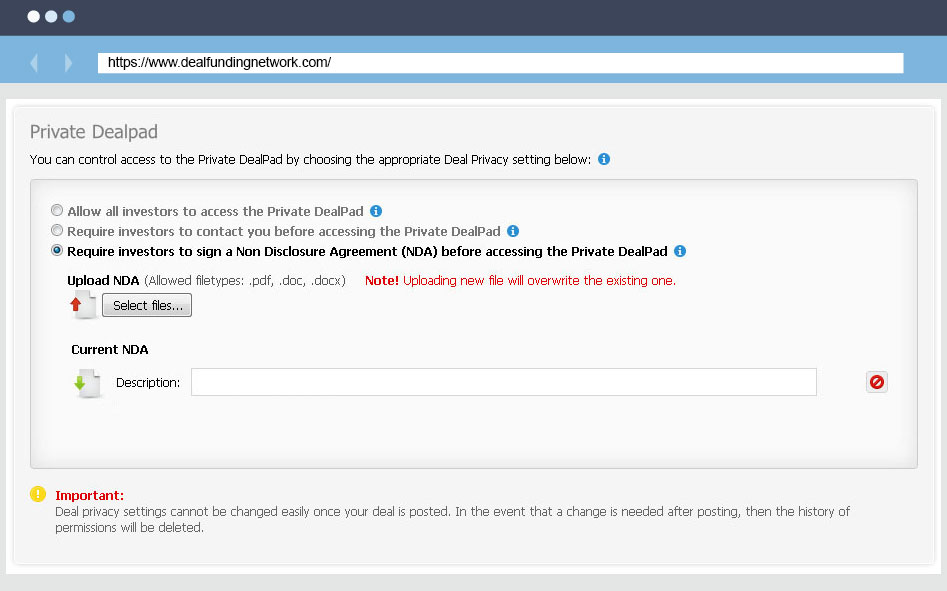The width and height of the screenshot is (947, 591).
Task: Select the 'Require investors to sign NDA' radio
Action: (x=57, y=251)
